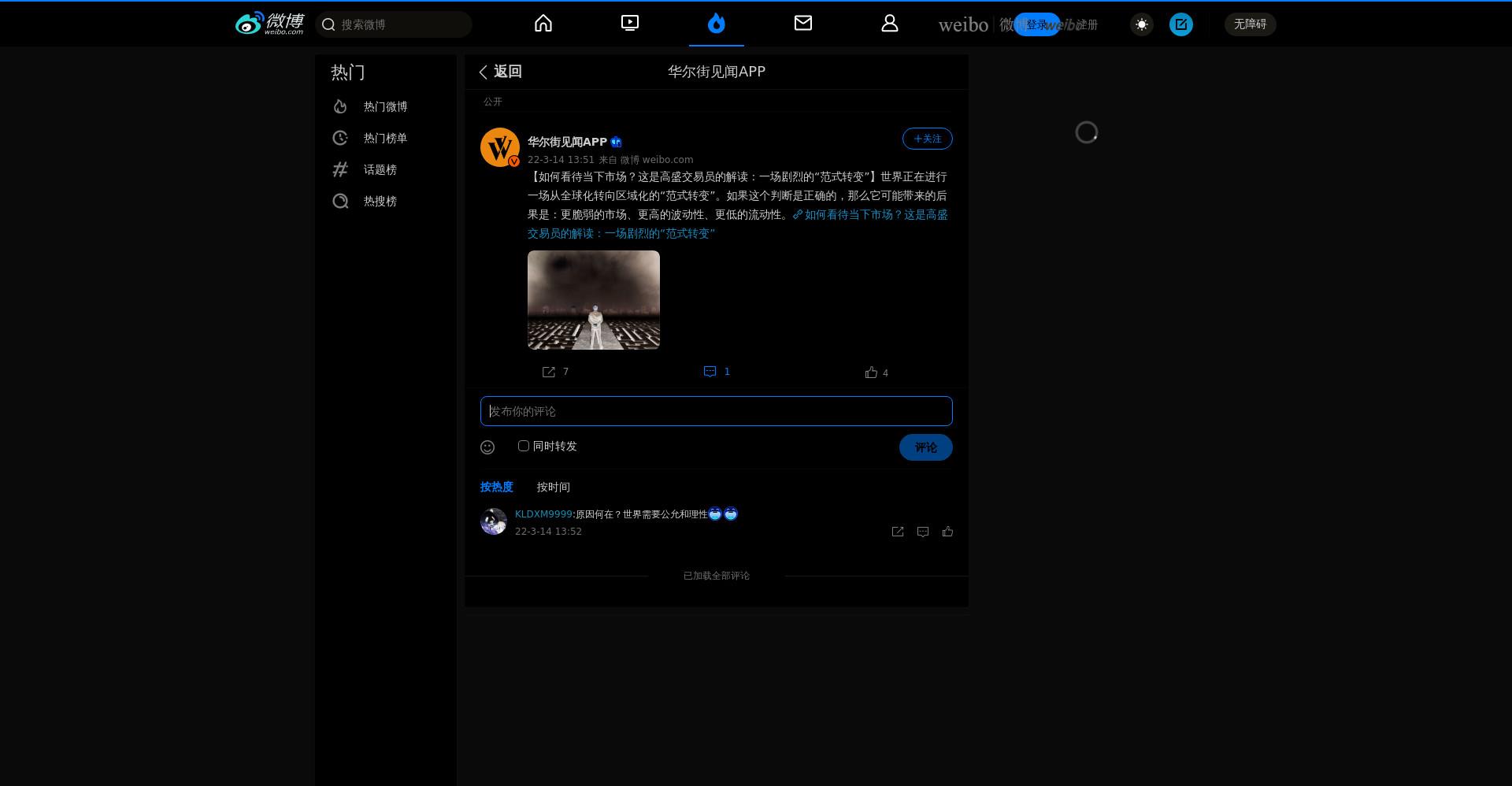Click the 热门榜单 clock icon

click(x=340, y=138)
